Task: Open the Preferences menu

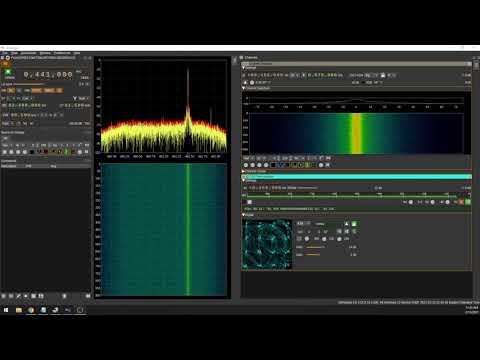Action: point(62,53)
